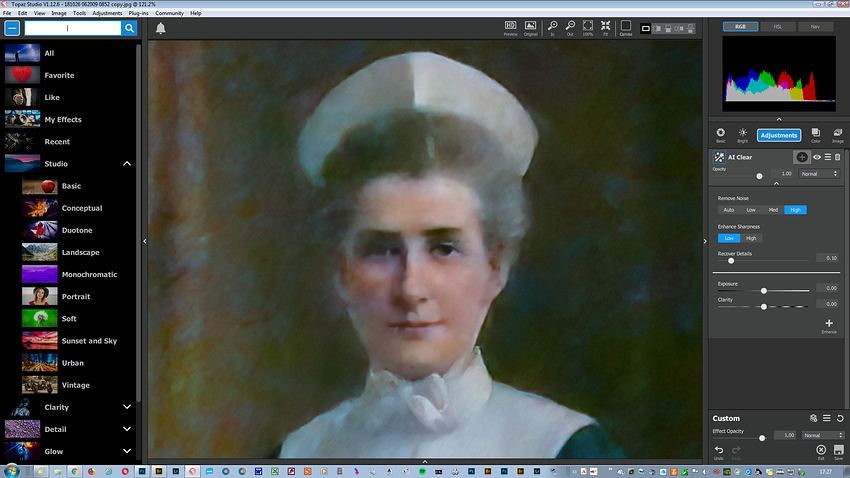Open Custom effect menu icon

827,418
